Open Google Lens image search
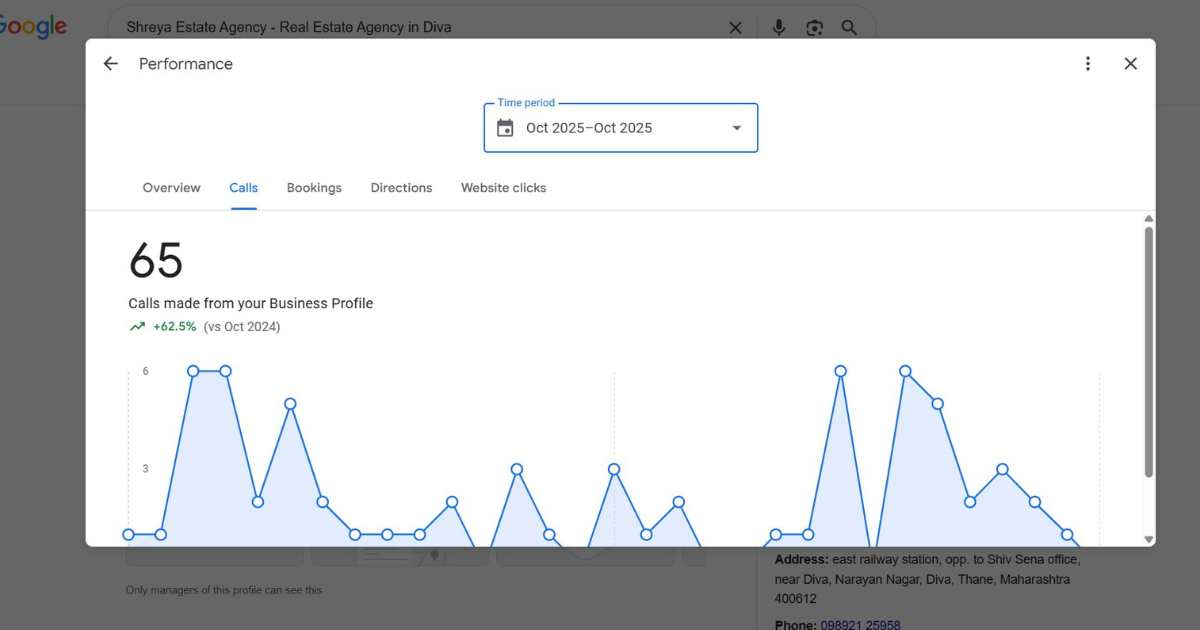 (814, 28)
